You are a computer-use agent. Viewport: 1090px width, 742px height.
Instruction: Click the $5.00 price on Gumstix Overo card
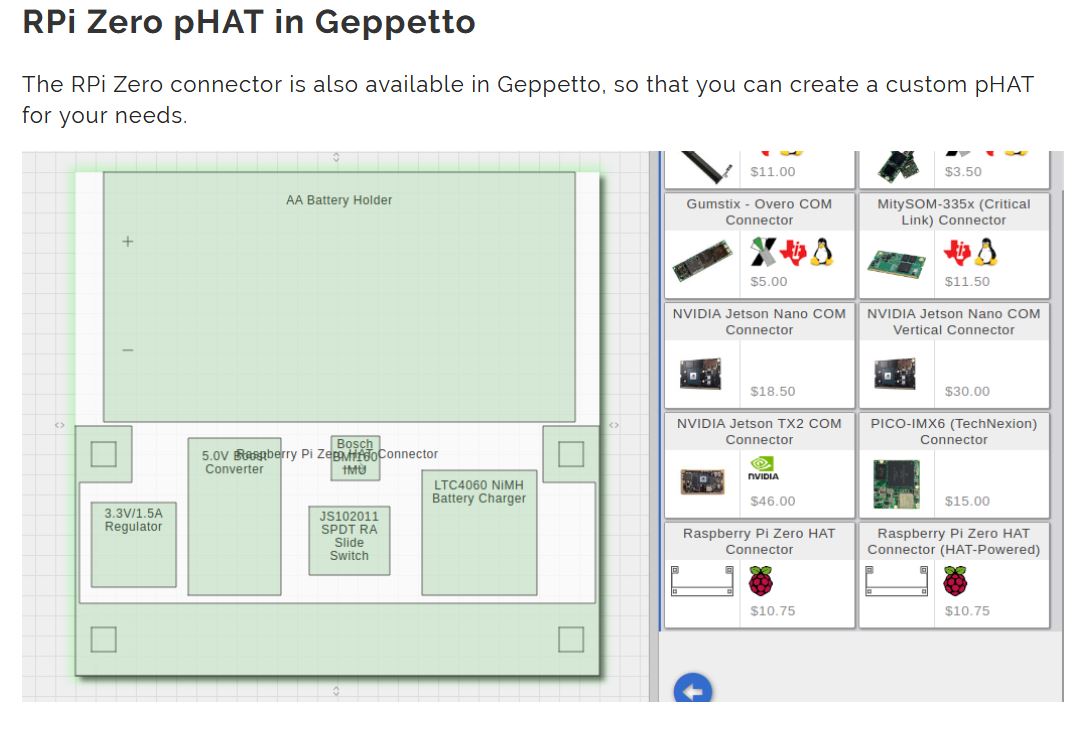(x=769, y=282)
